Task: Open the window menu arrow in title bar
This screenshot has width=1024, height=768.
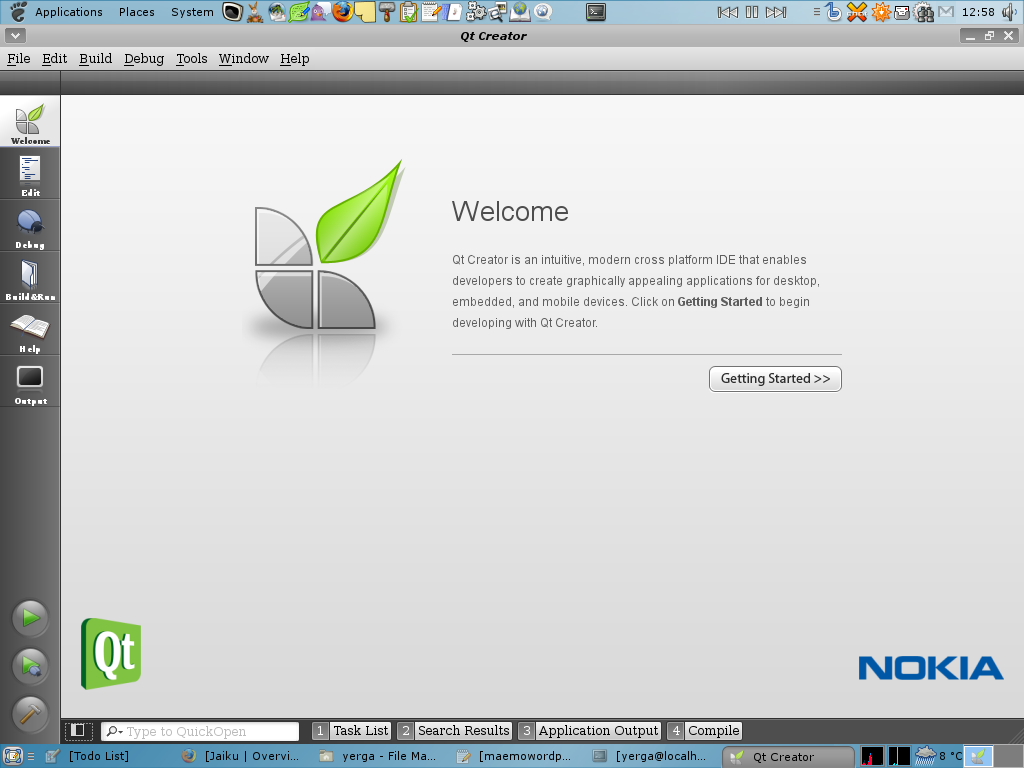Action: [12, 36]
